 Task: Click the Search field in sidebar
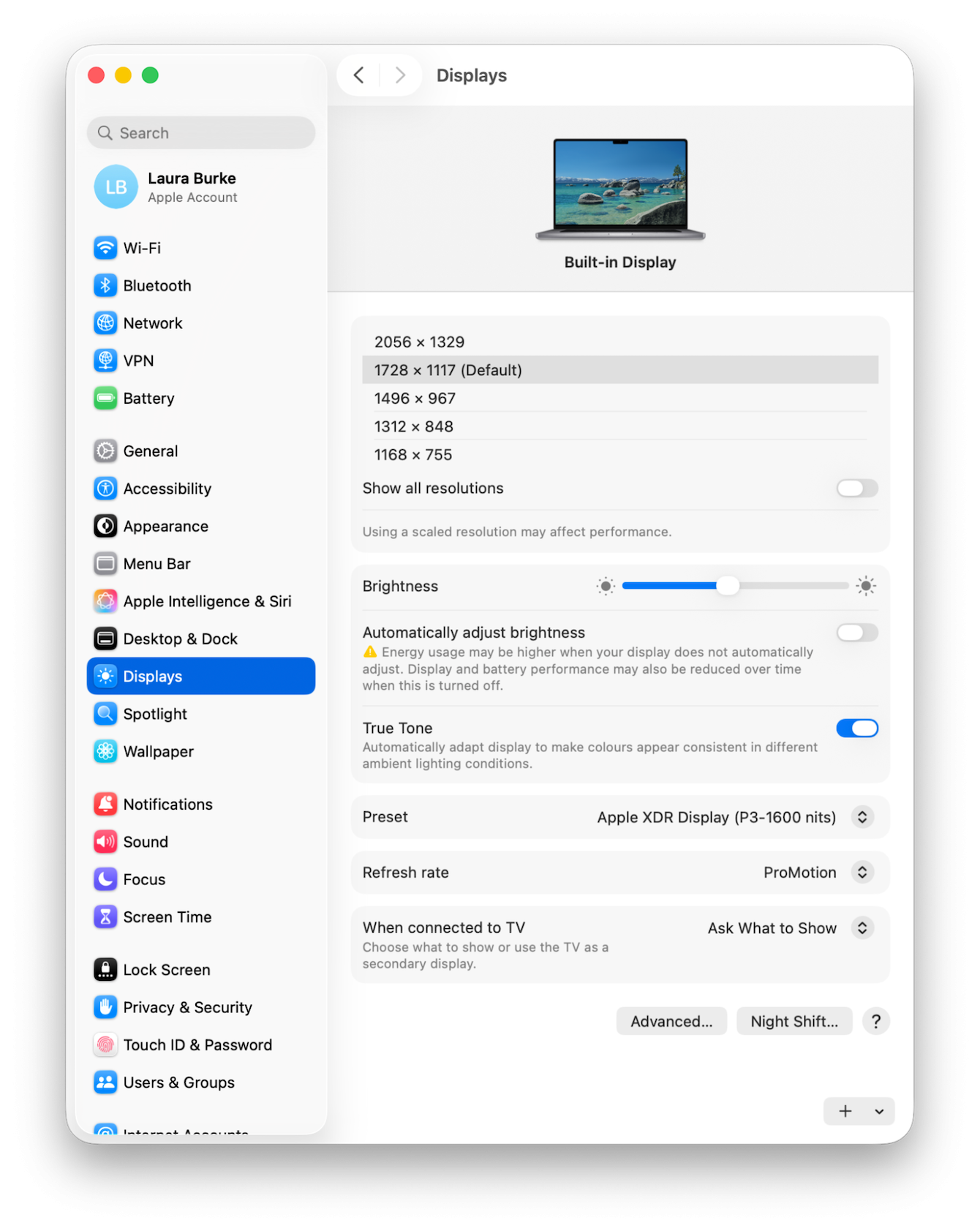click(201, 132)
